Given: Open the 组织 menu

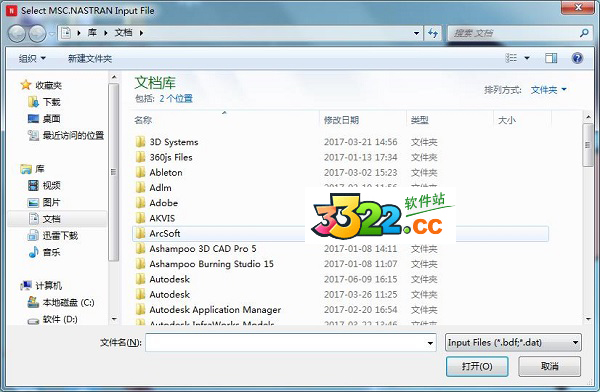Looking at the screenshot, I should click(32, 59).
